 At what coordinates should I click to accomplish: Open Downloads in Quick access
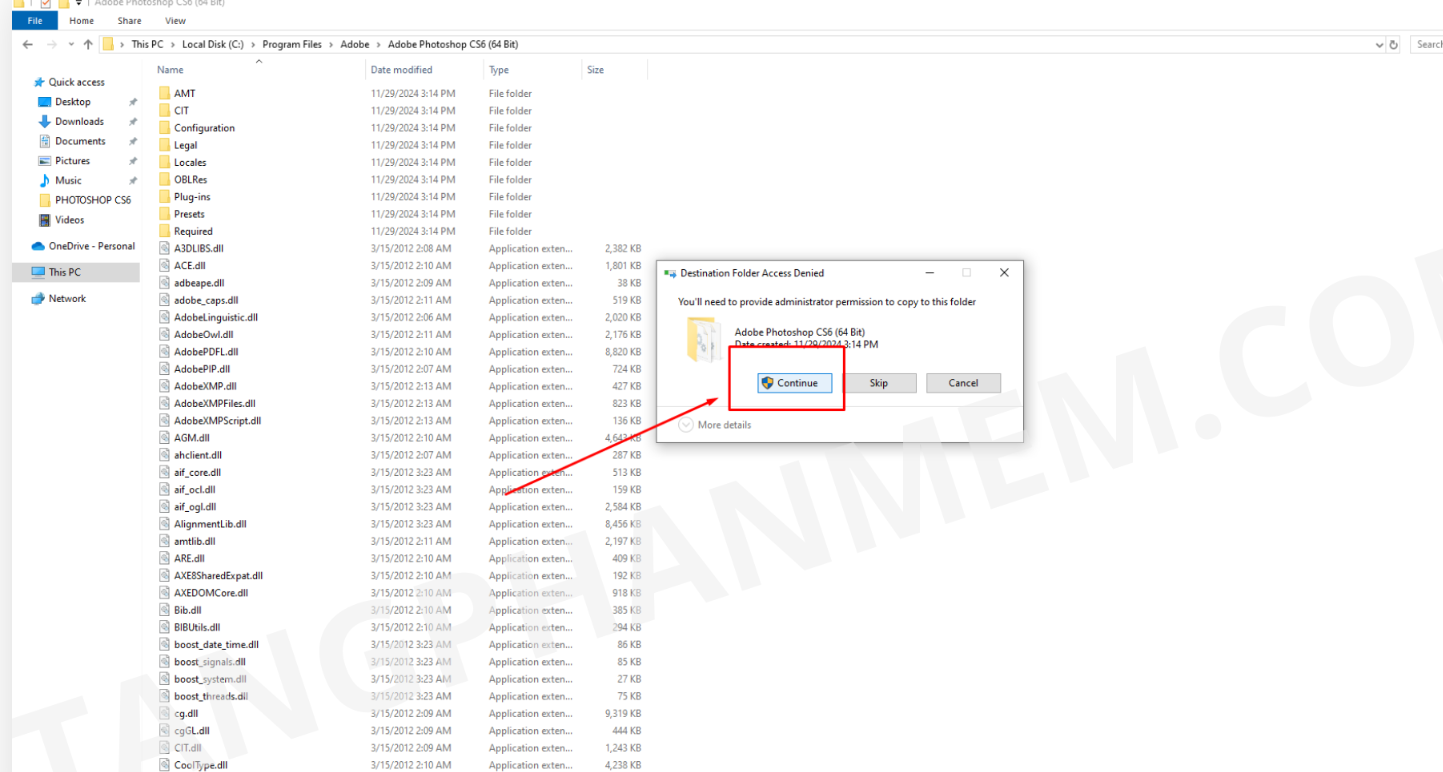coord(79,121)
